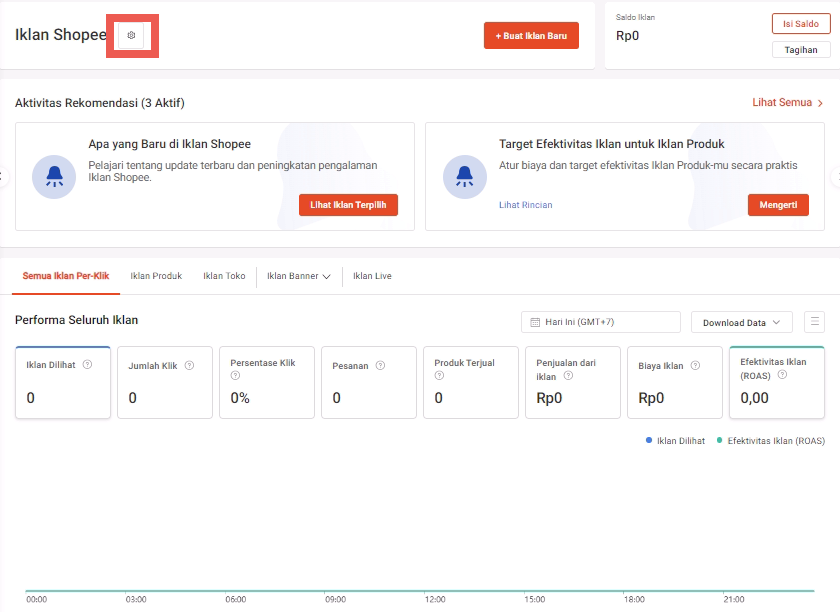This screenshot has height=612, width=840.
Task: Expand the Download Data dropdown
Action: (741, 323)
